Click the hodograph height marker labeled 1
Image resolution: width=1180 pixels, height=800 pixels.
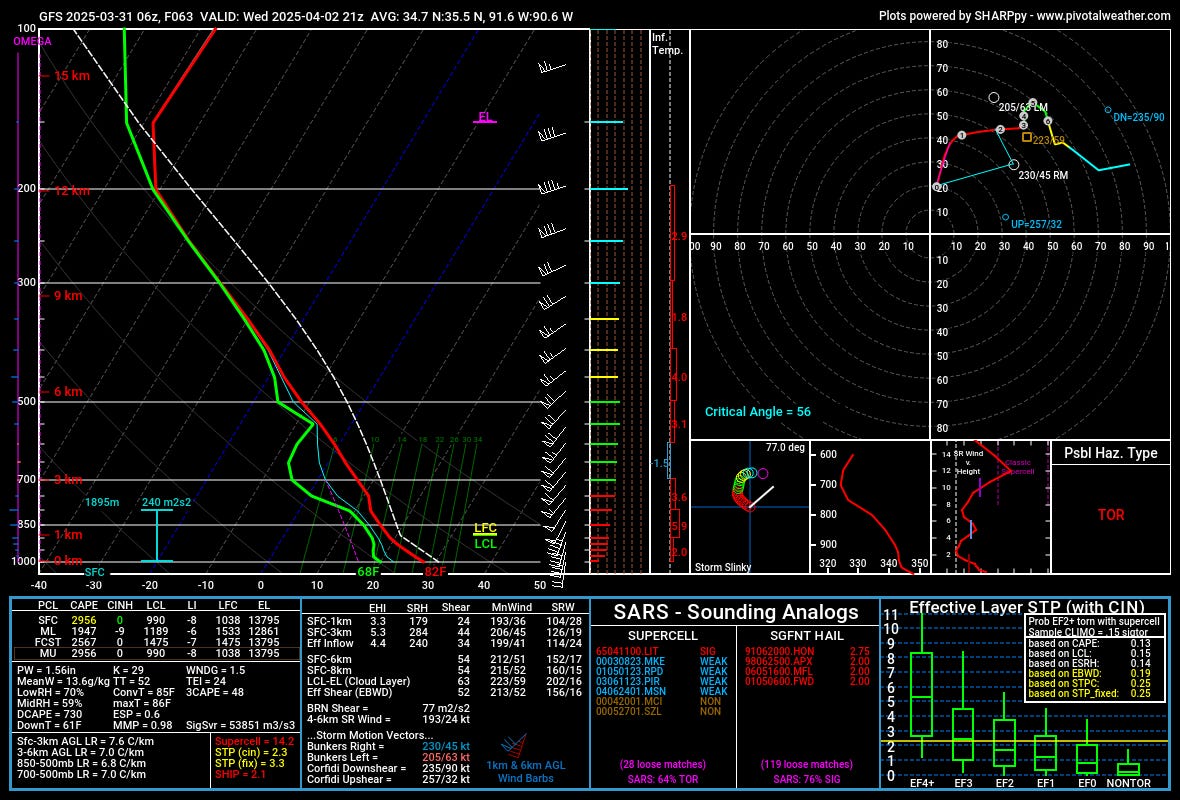point(961,135)
